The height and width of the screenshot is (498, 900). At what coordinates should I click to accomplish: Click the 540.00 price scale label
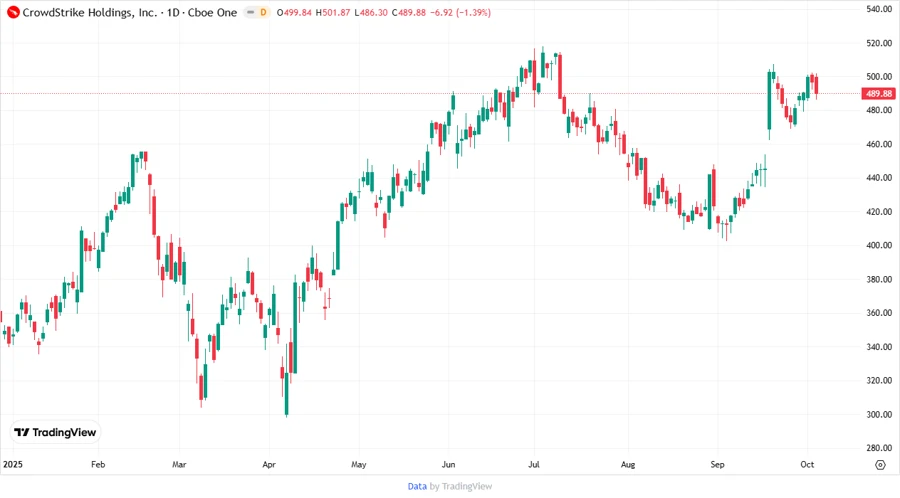[878, 9]
